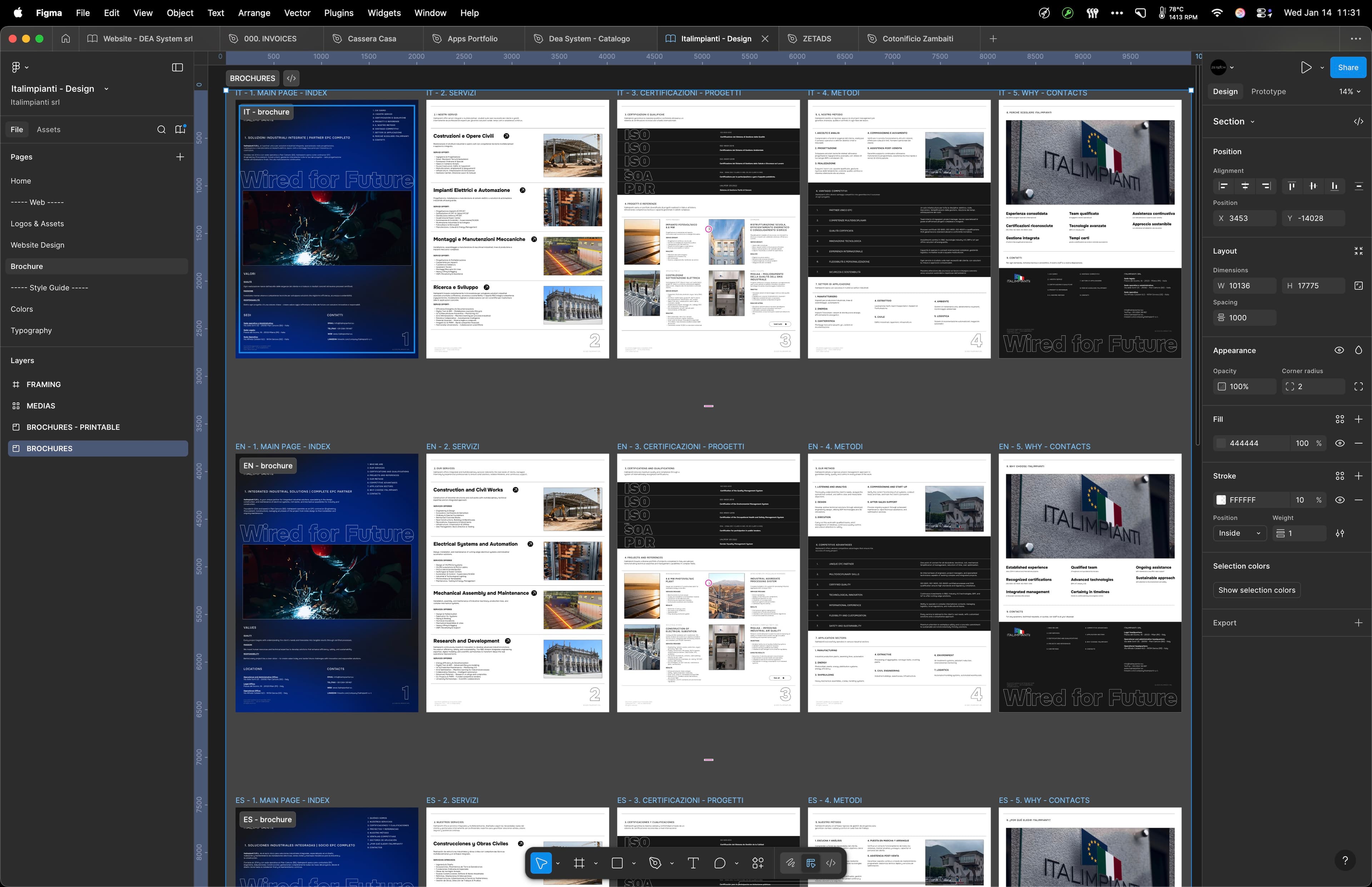Open more alignment options icon
This screenshot has width=1372, height=887.
(x=1359, y=186)
